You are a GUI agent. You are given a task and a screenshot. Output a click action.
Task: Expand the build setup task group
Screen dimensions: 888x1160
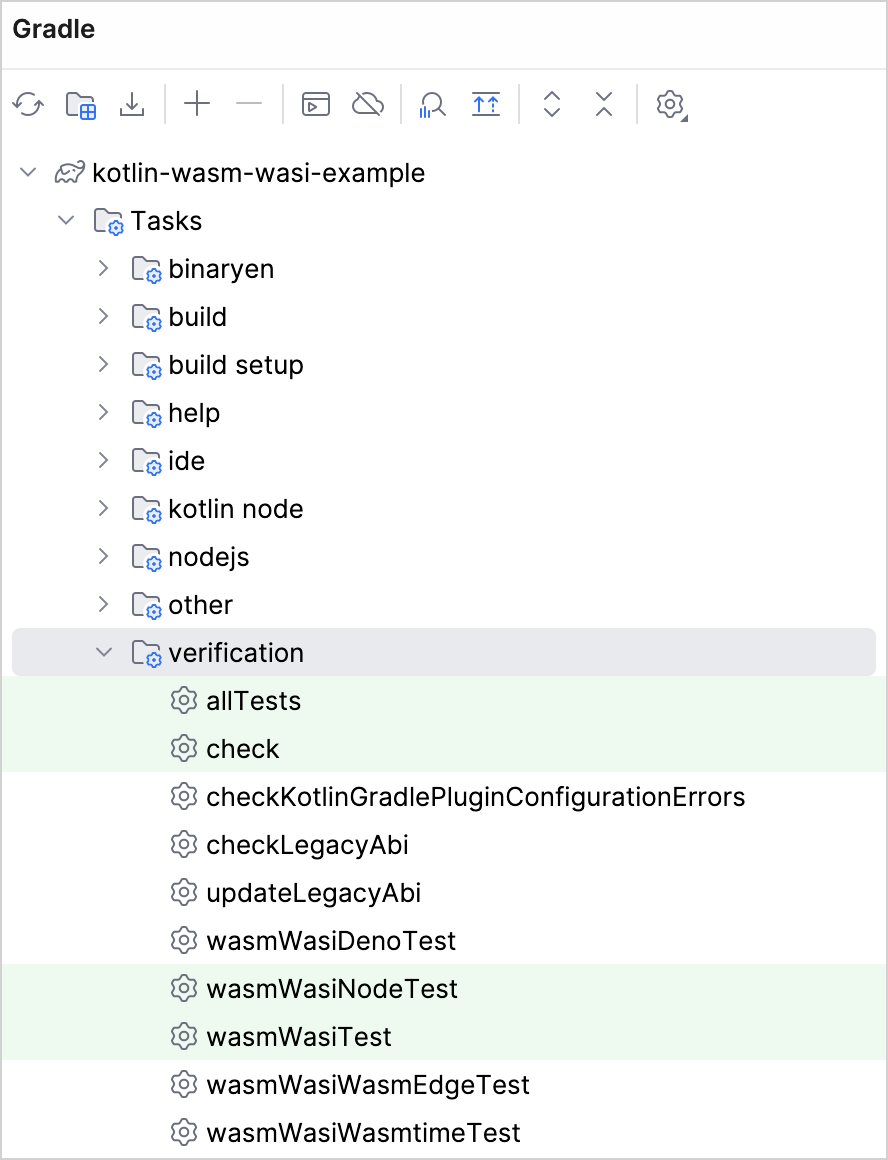(x=104, y=365)
